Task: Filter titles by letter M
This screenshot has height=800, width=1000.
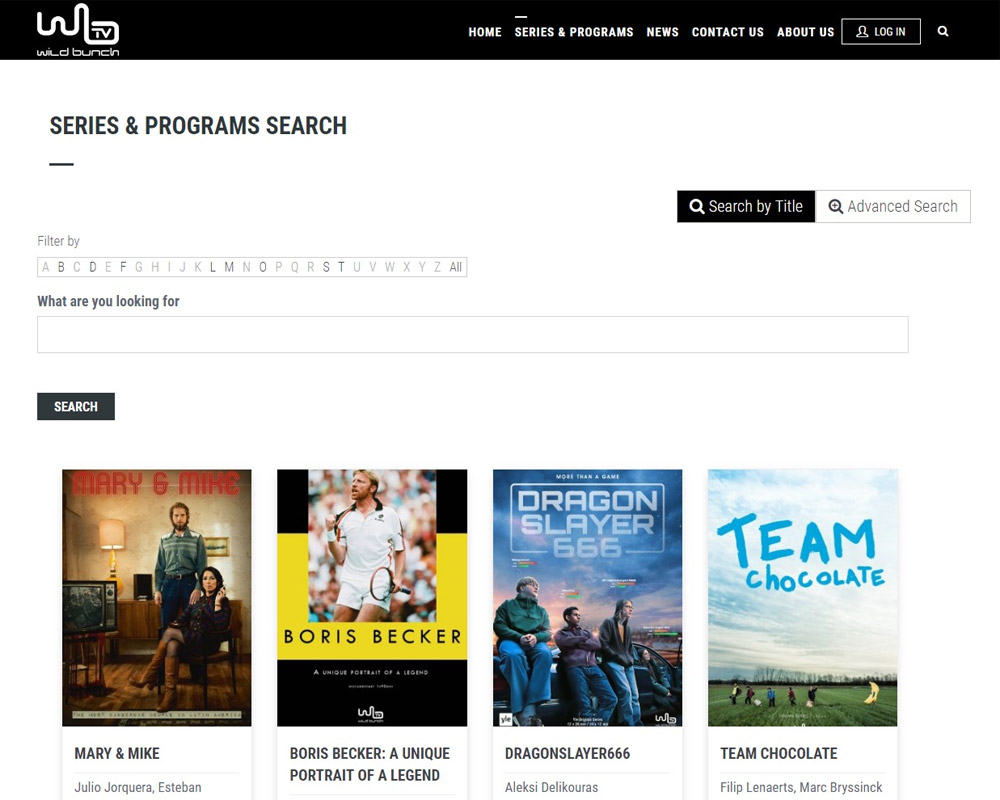Action: pos(229,267)
